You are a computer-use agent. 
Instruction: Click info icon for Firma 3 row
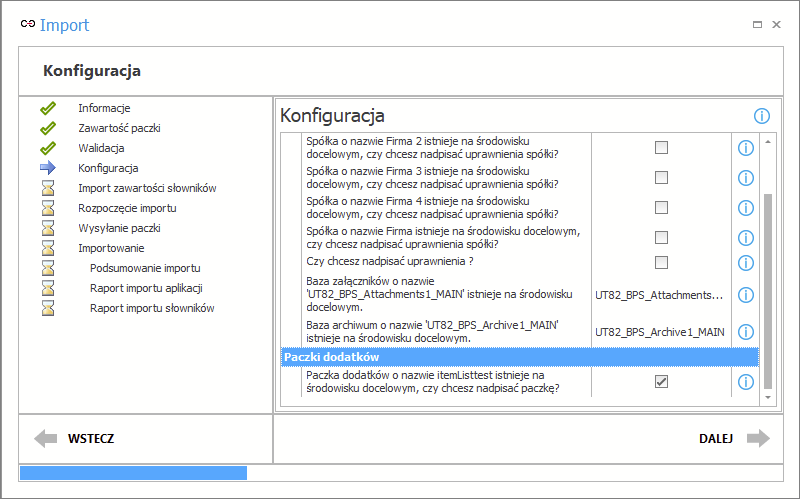pyautogui.click(x=745, y=178)
